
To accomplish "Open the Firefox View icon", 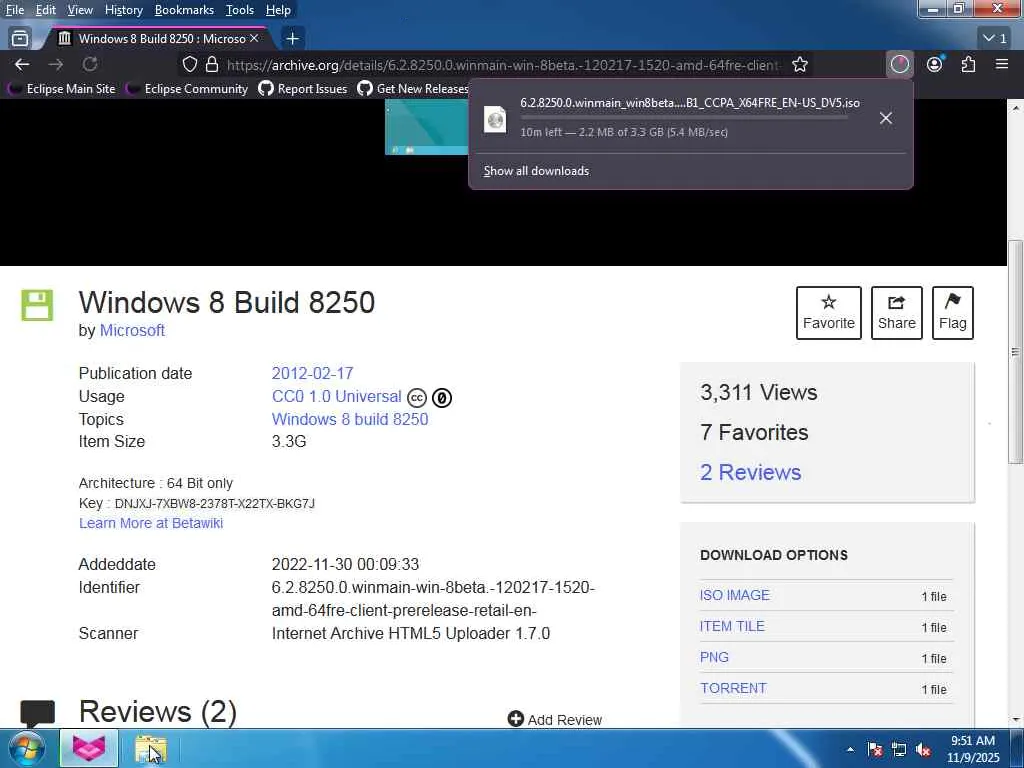I will [20, 39].
